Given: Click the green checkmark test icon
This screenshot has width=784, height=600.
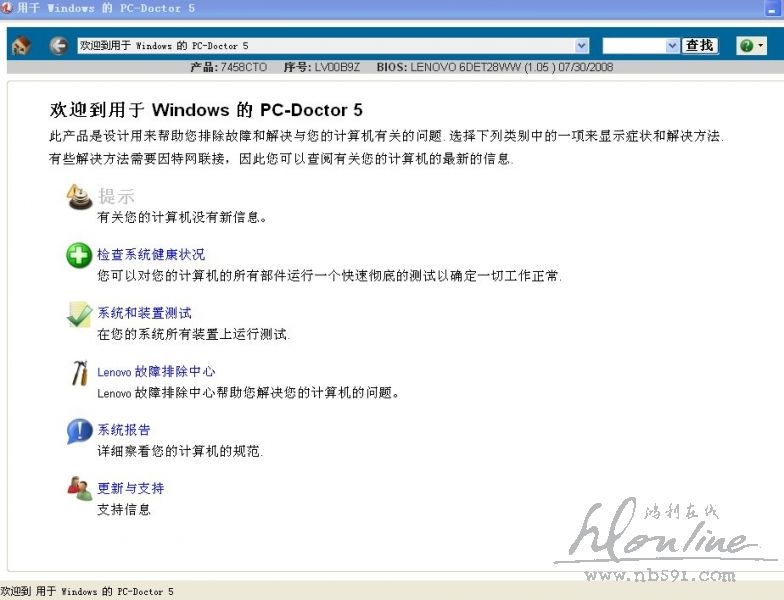Looking at the screenshot, I should click(80, 314).
